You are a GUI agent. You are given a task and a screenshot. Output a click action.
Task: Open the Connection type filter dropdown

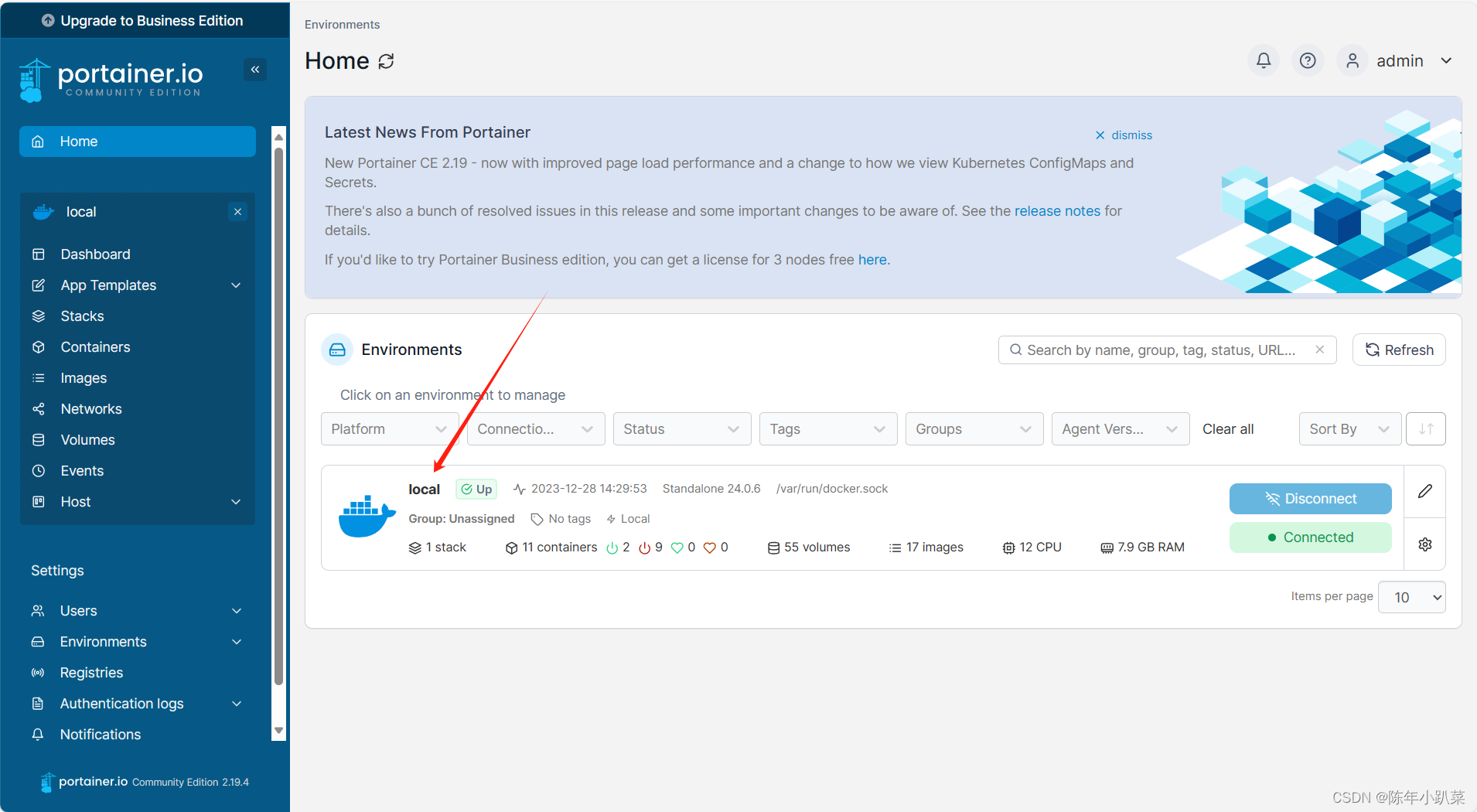536,429
